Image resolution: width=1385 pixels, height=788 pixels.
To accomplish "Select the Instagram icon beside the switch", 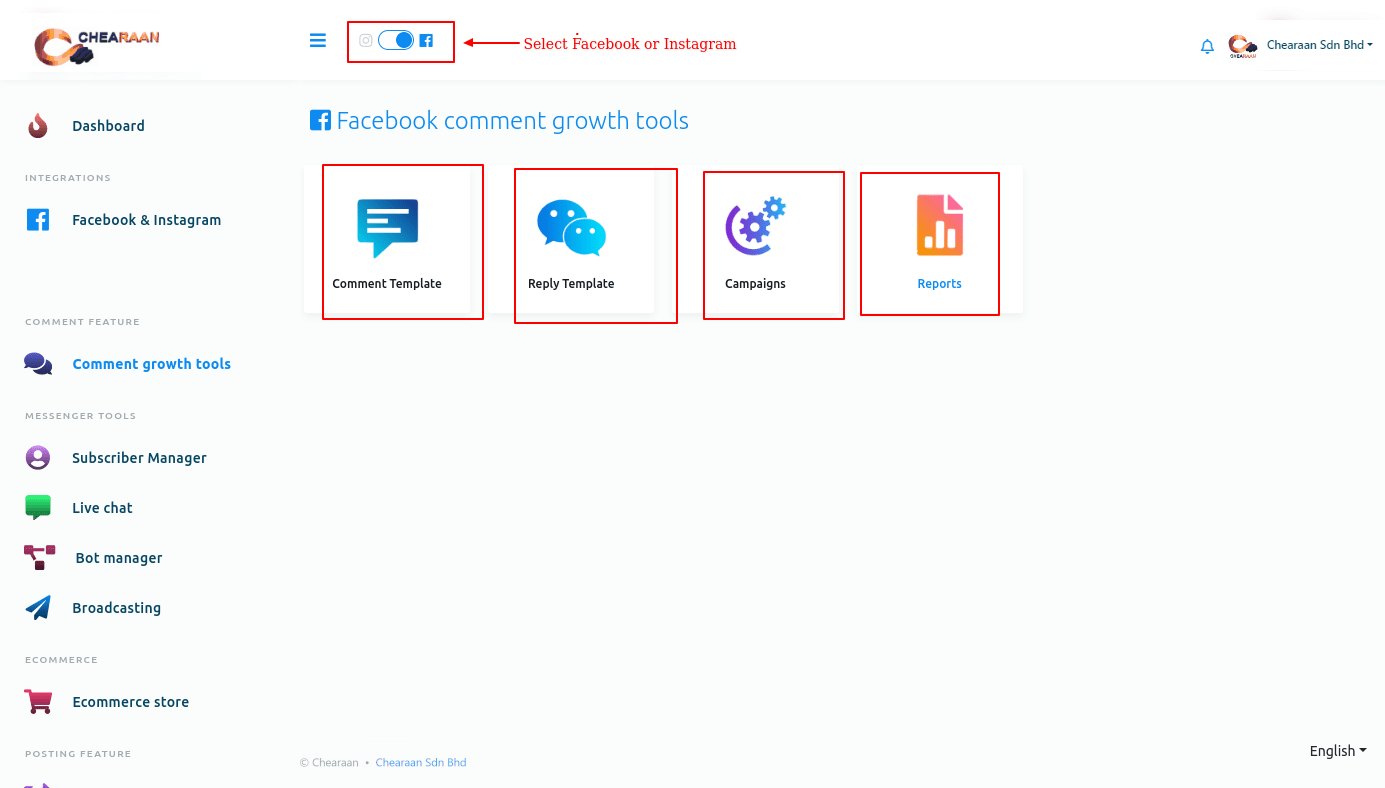I will [x=366, y=41].
